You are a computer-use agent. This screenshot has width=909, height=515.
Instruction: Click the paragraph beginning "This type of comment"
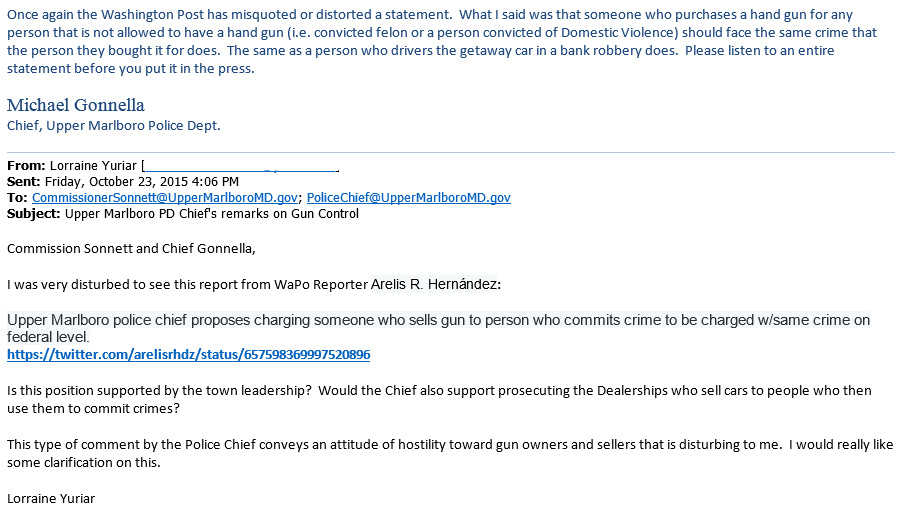point(450,453)
